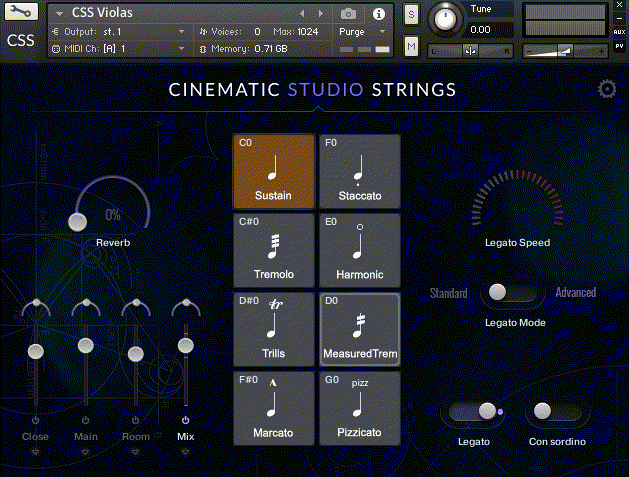Screen dimensions: 629x477
Task: Toggle the Close mic power button
Action: click(36, 420)
